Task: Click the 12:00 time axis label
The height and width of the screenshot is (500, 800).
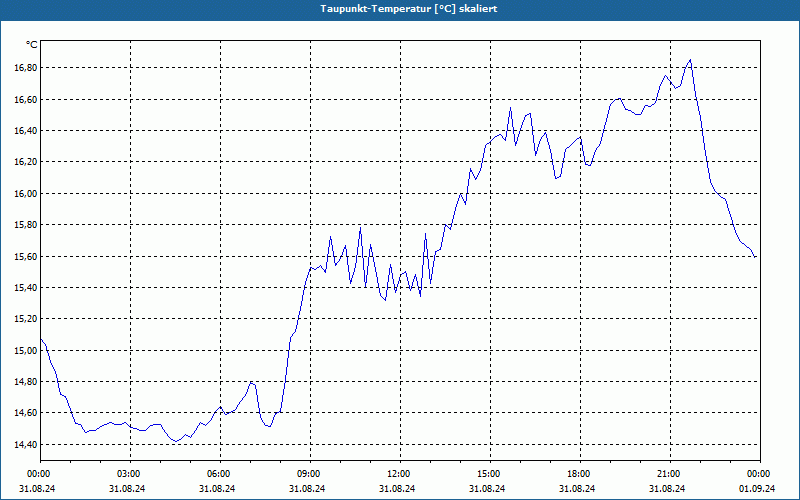Action: pyautogui.click(x=397, y=474)
